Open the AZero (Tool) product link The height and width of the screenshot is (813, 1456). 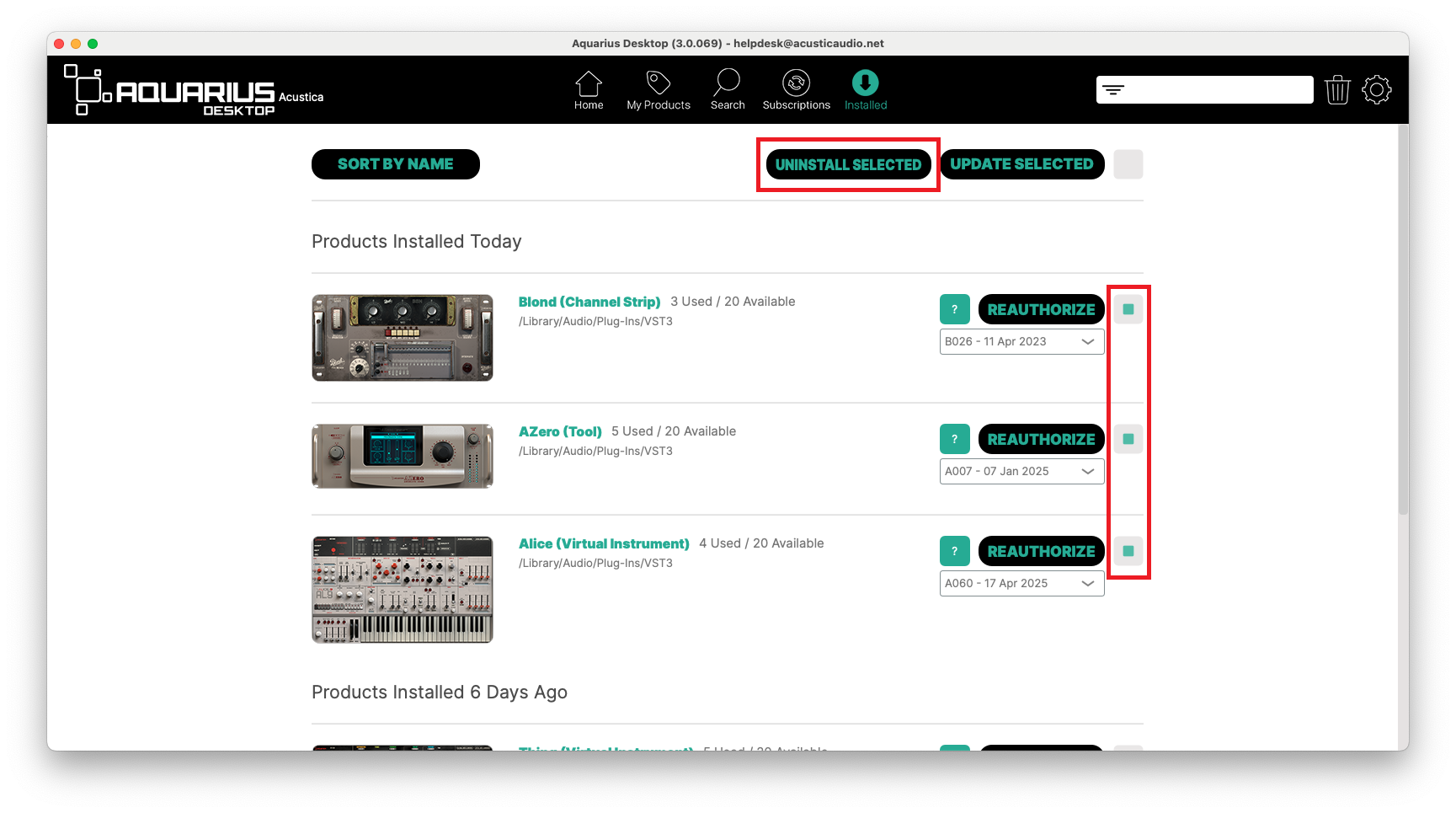[560, 431]
